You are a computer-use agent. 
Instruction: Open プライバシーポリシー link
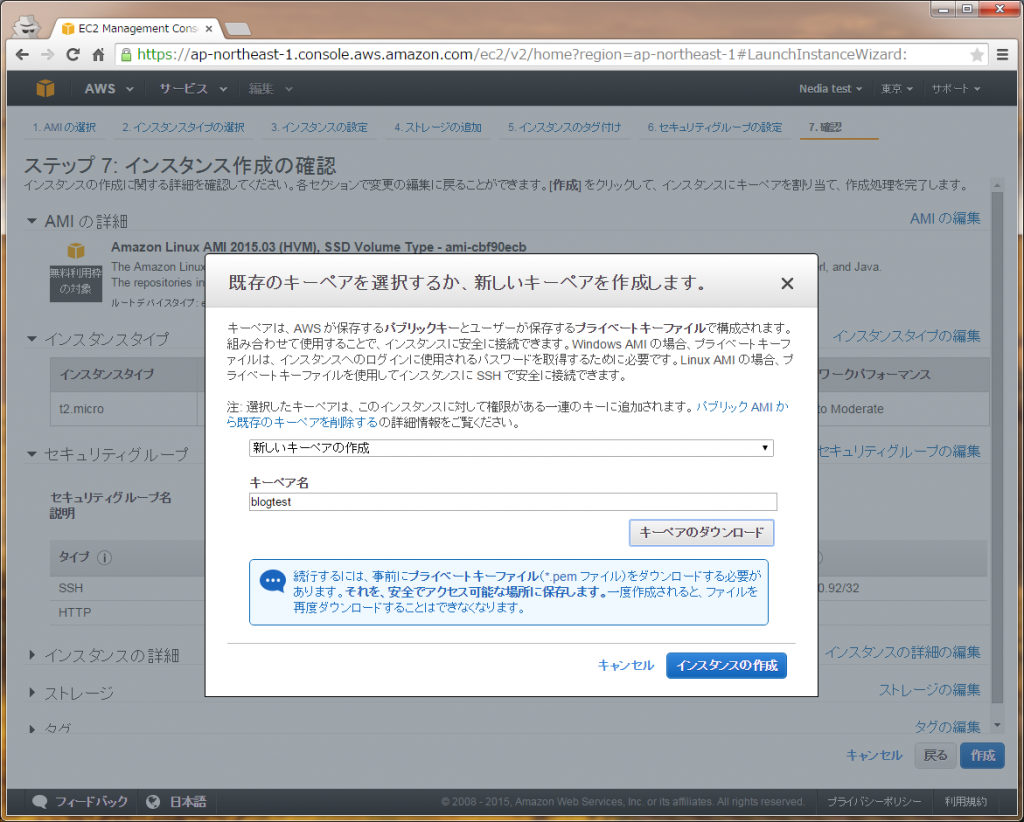tap(874, 802)
